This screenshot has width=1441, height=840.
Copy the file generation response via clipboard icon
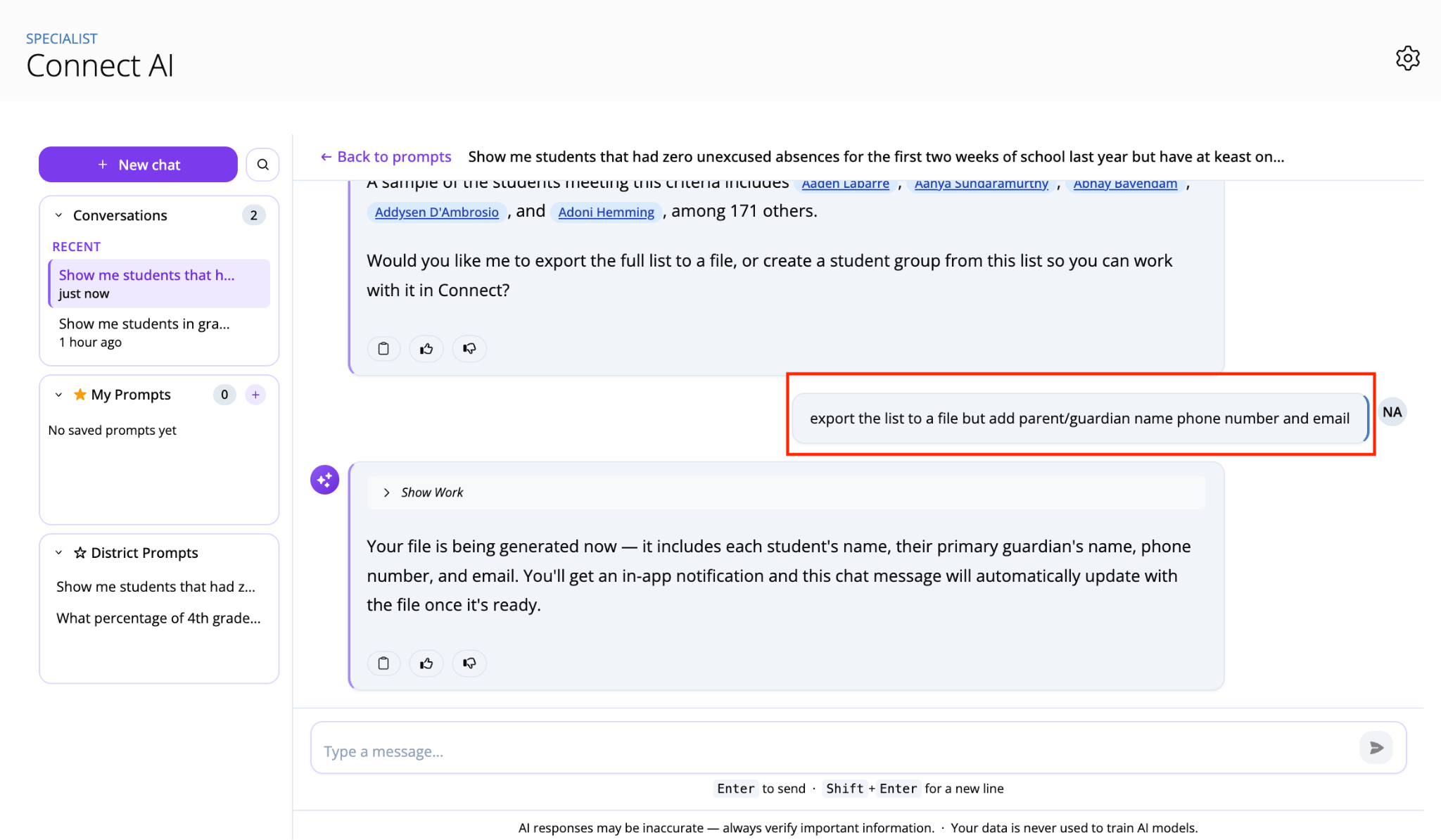tap(383, 663)
